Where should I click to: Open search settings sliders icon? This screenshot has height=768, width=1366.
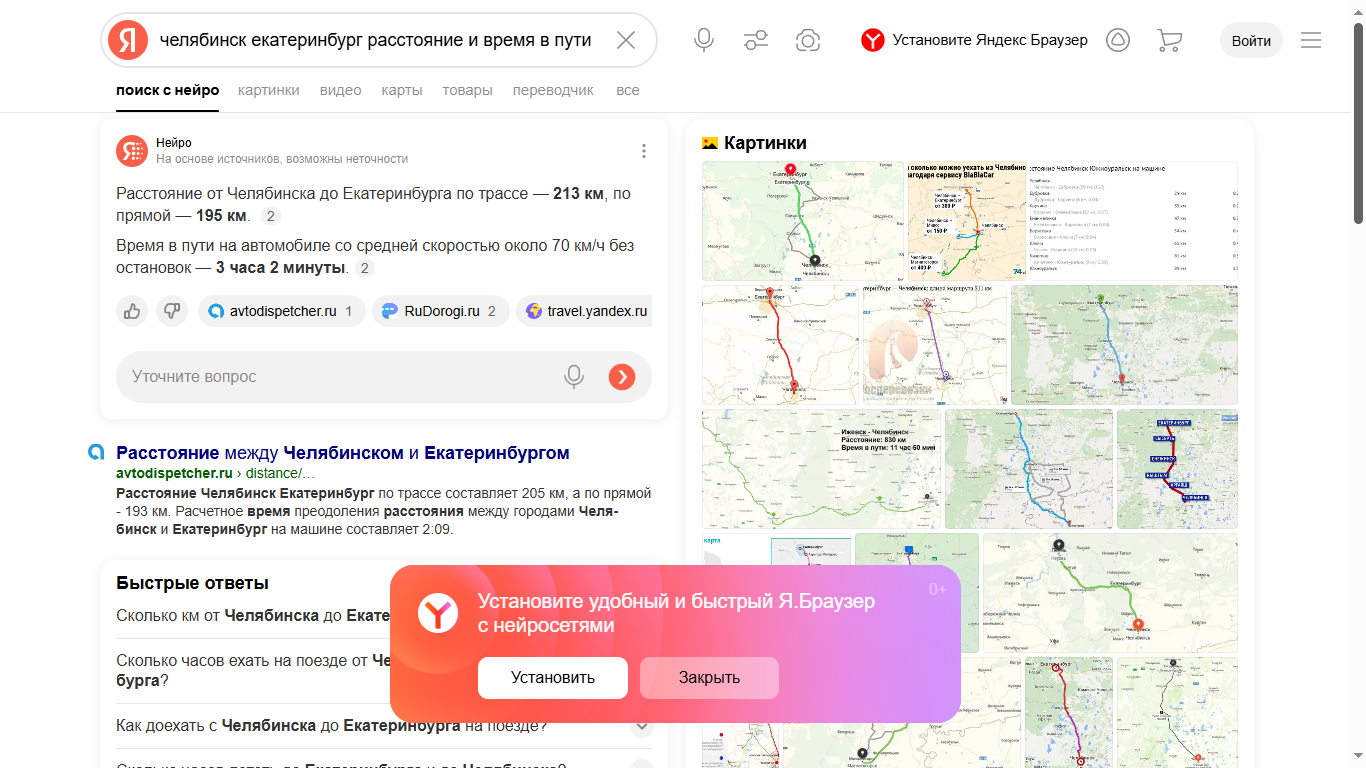[x=756, y=40]
